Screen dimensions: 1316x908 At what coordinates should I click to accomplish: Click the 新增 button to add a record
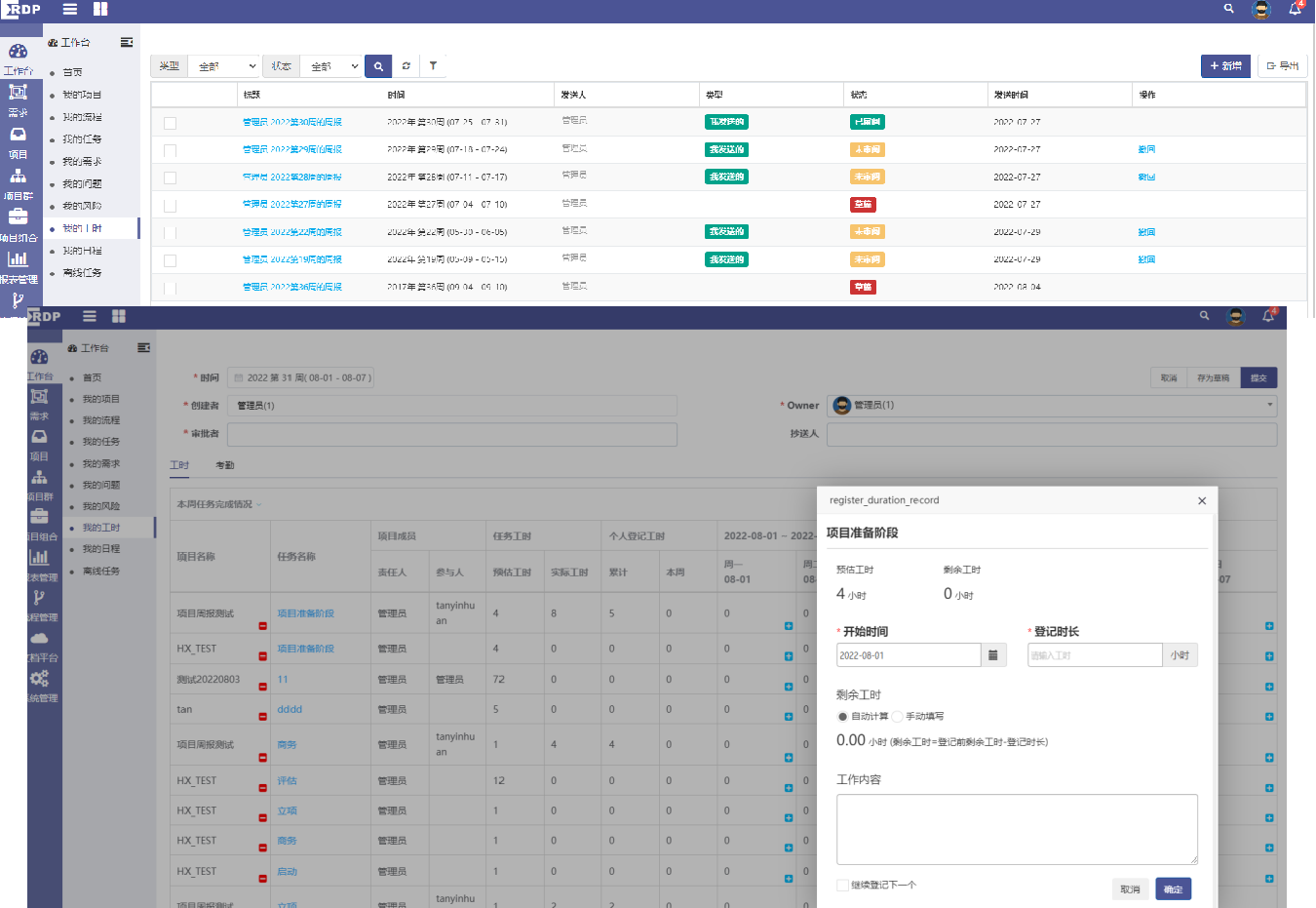click(x=1225, y=66)
